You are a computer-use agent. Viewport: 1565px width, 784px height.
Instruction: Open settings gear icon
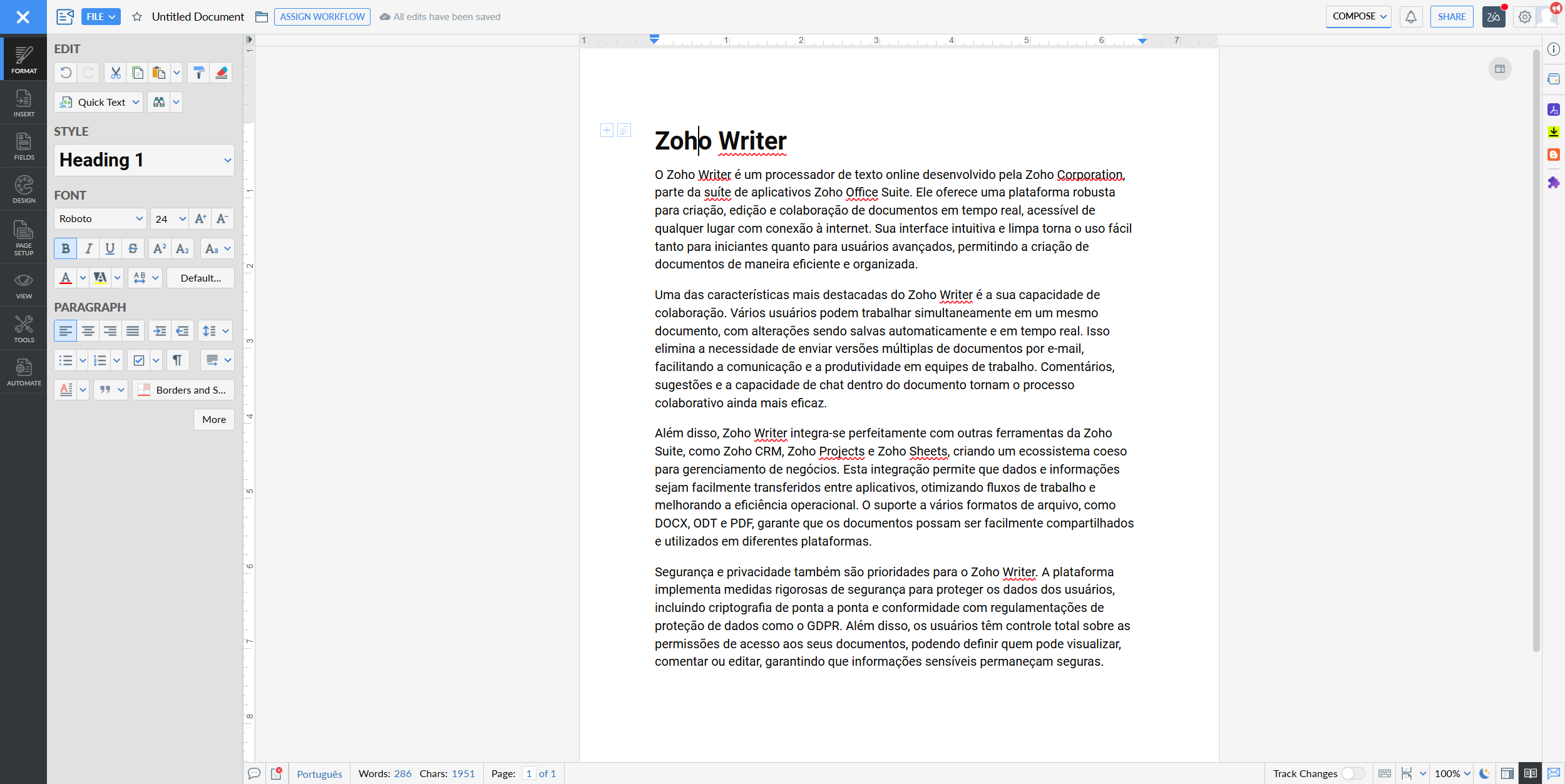point(1525,17)
